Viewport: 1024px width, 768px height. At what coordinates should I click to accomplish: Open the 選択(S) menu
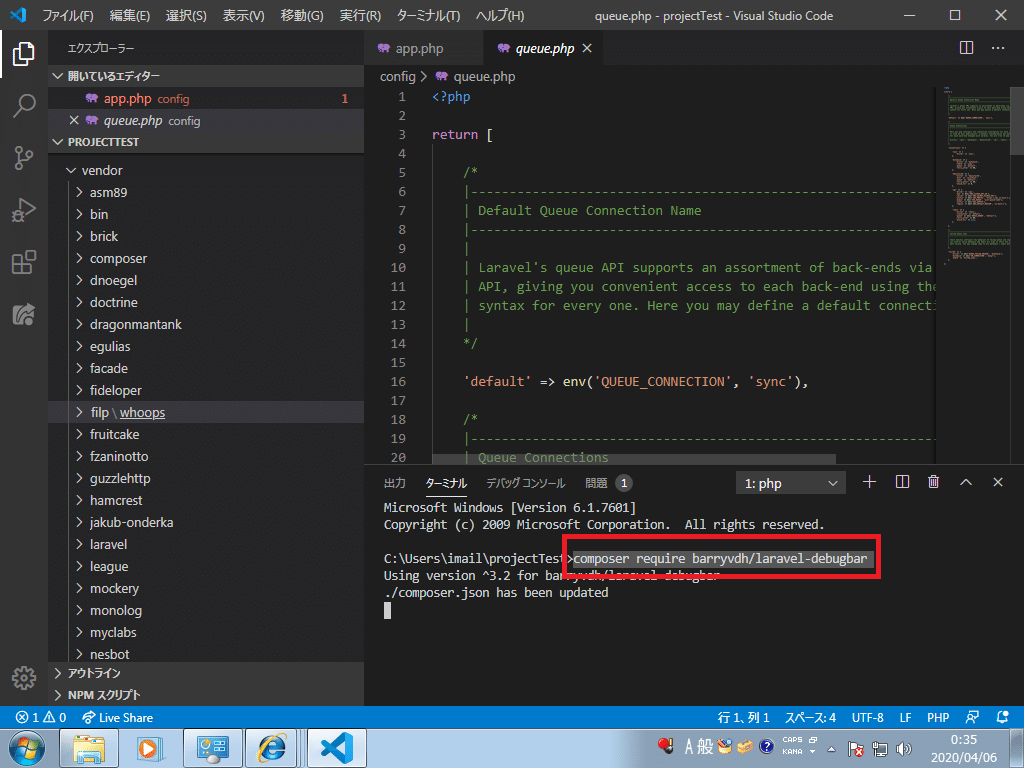pos(185,15)
